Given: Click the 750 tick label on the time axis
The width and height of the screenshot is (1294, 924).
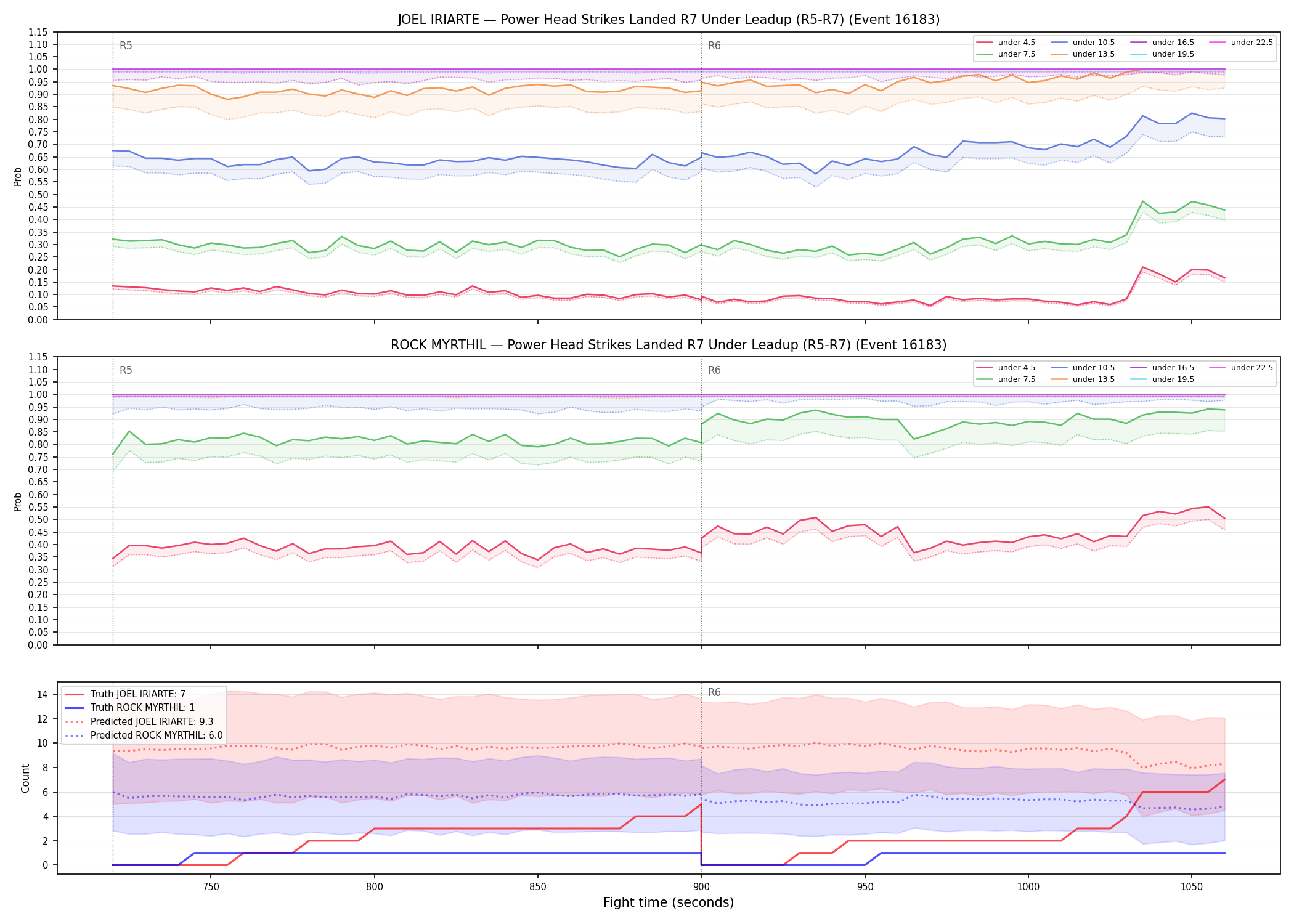Looking at the screenshot, I should pos(211,886).
